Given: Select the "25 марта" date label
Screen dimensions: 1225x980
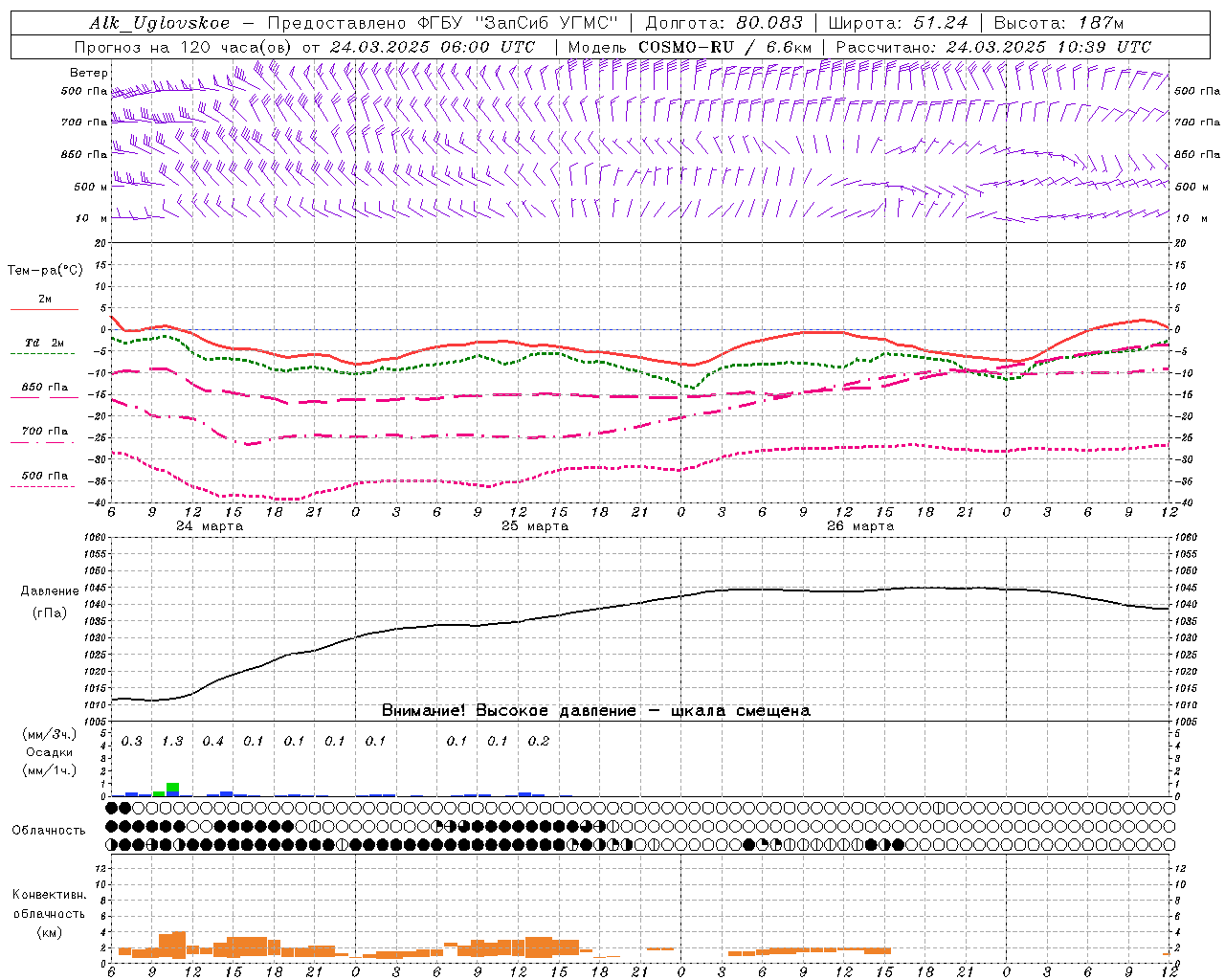Looking at the screenshot, I should pos(535,526).
